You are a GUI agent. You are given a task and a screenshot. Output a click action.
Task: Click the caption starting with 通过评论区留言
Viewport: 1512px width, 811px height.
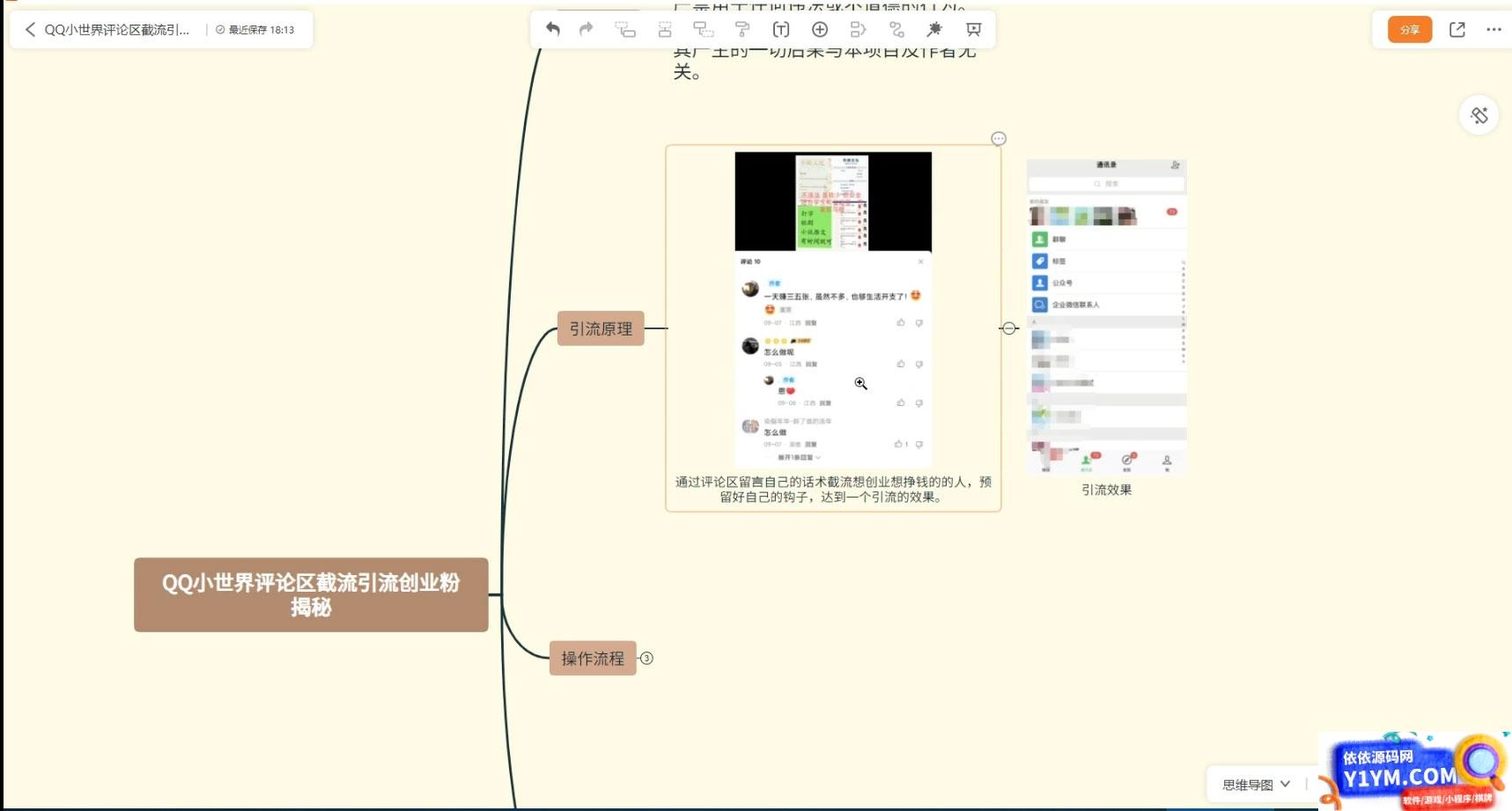click(x=833, y=490)
